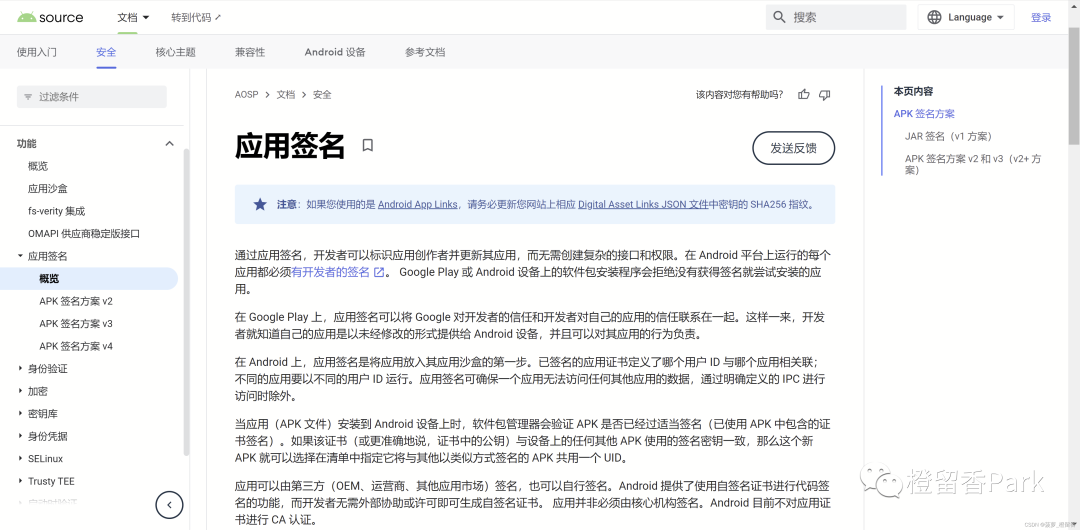This screenshot has height=530, width=1080.
Task: Collapse the sidebar with the arrow button
Action: [169, 504]
